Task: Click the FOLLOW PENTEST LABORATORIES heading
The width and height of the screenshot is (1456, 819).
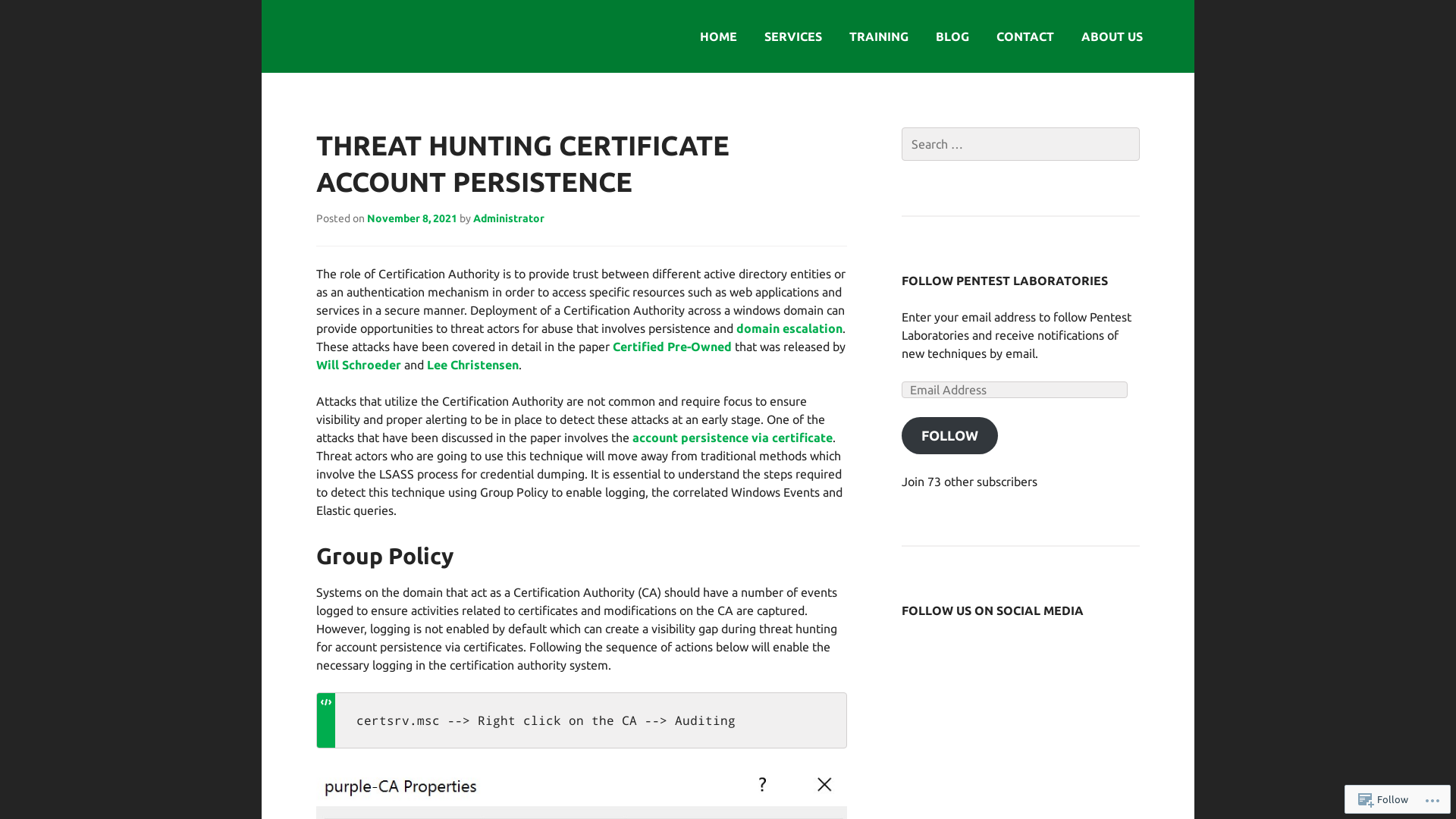Action: coord(1004,281)
